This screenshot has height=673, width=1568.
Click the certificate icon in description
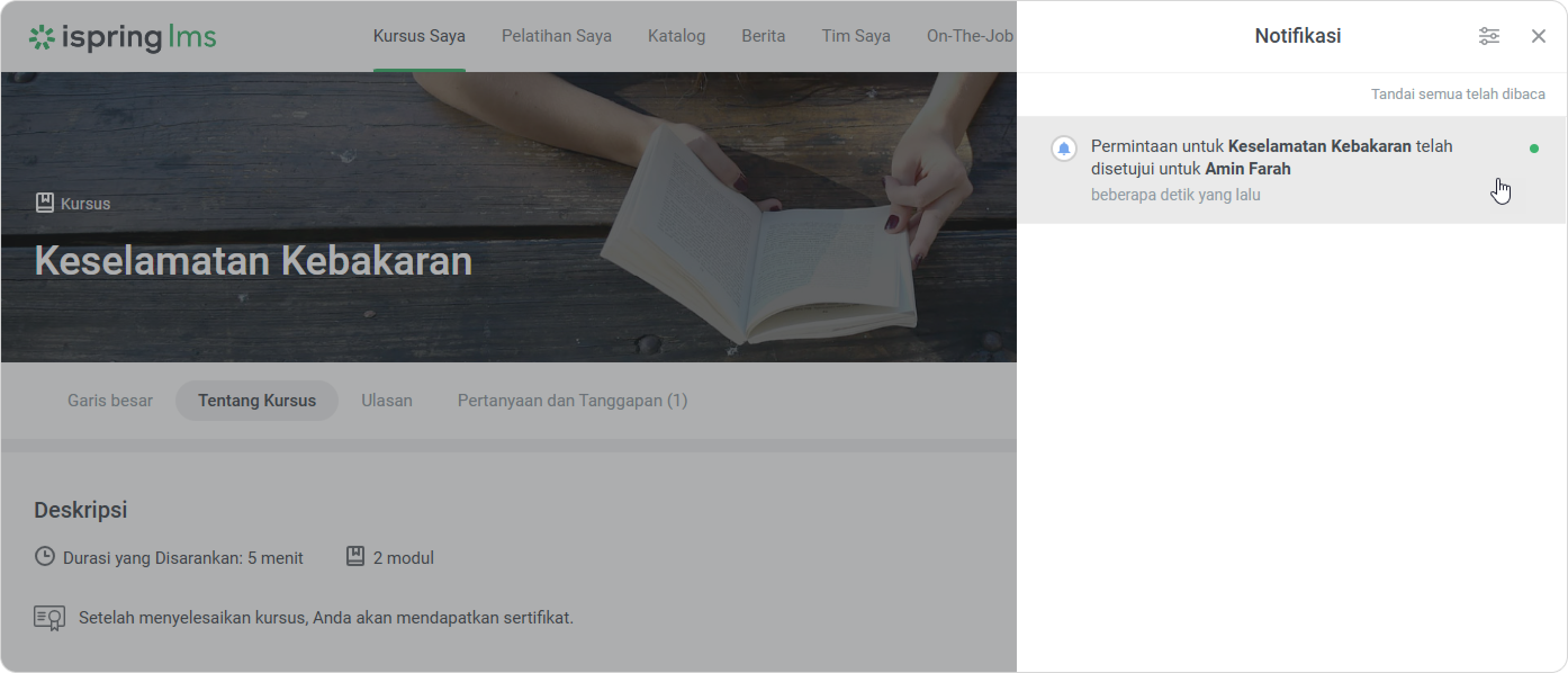click(49, 618)
